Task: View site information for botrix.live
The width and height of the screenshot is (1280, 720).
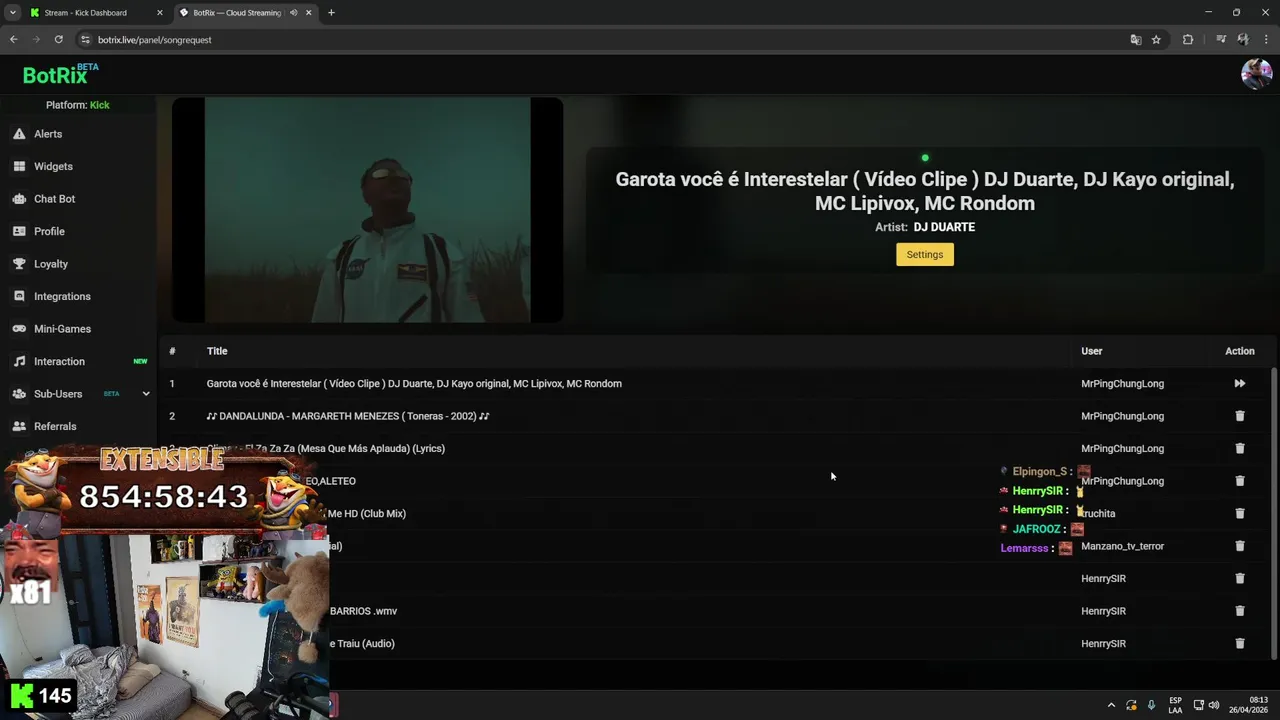Action: pos(86,40)
